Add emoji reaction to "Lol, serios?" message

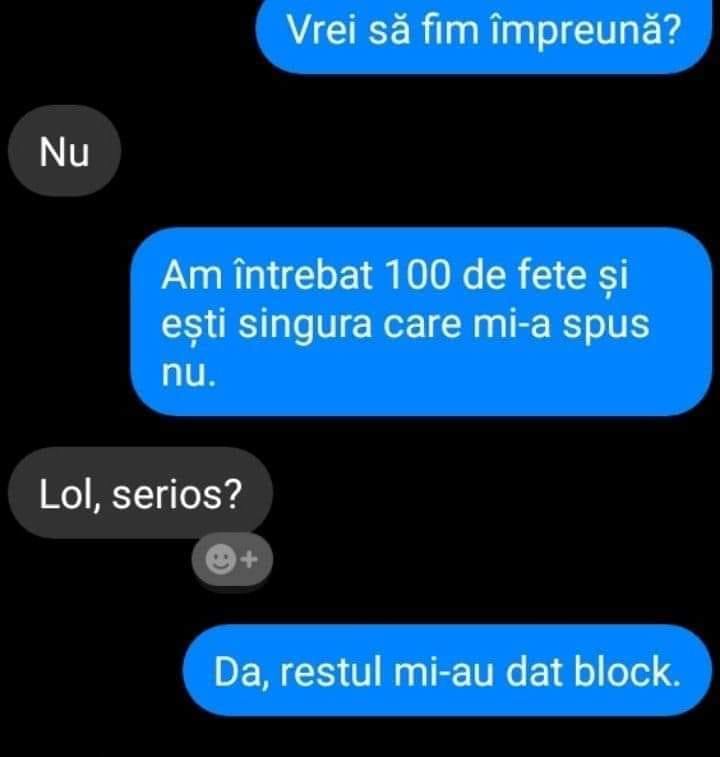point(232,560)
